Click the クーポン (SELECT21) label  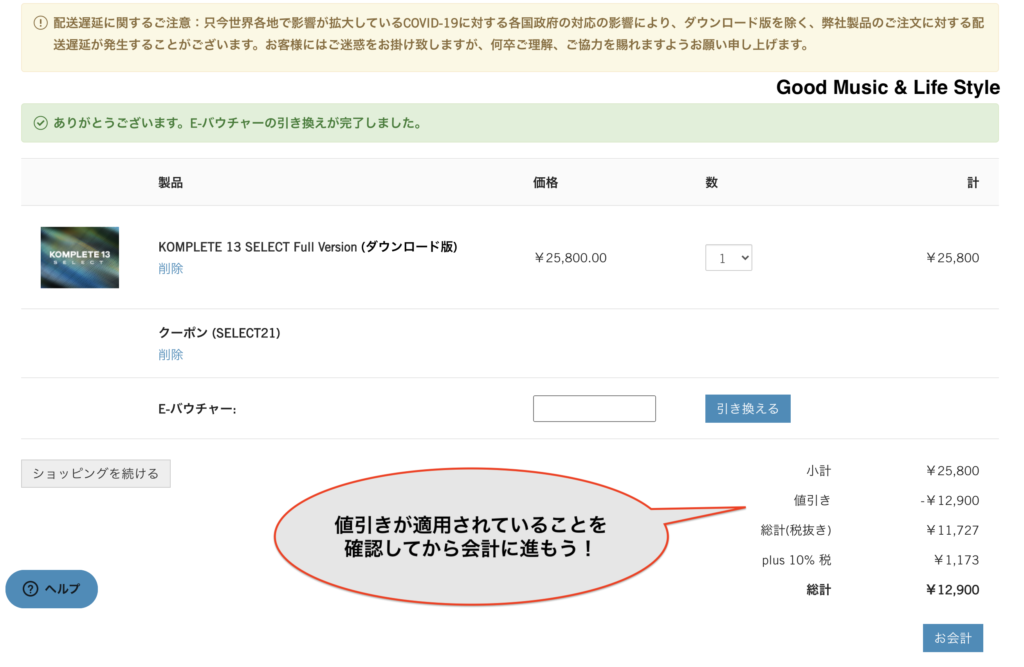[x=219, y=333]
